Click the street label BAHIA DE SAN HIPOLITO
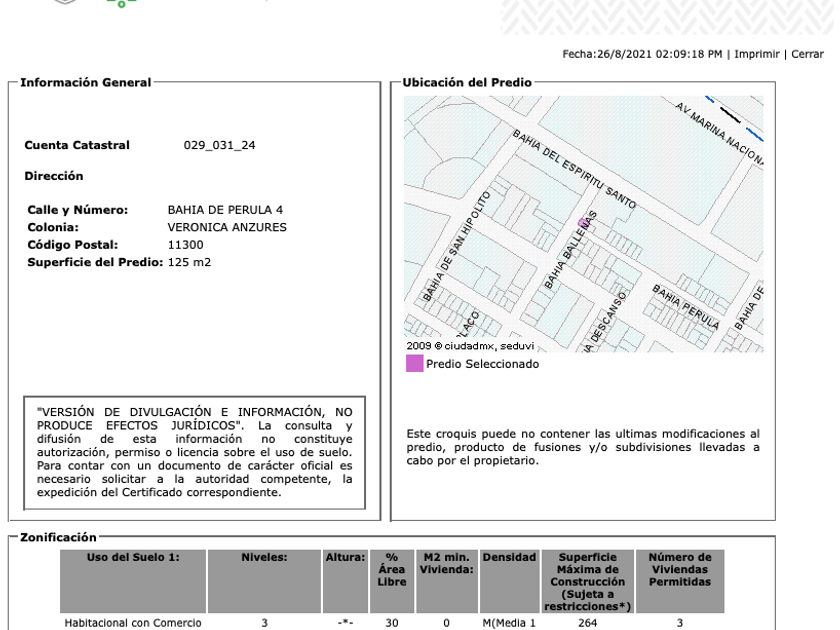The width and height of the screenshot is (840, 630). point(456,246)
